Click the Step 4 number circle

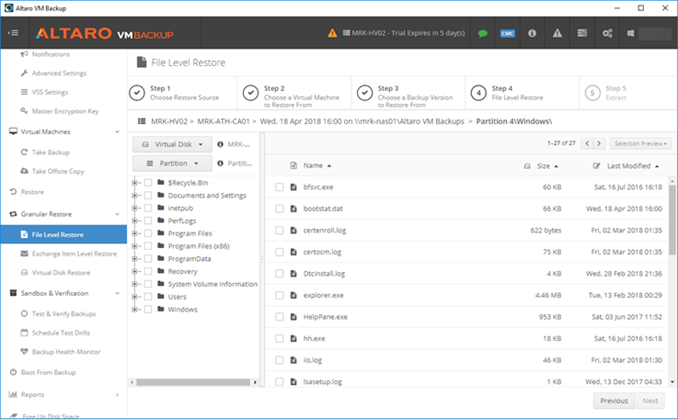(x=478, y=93)
